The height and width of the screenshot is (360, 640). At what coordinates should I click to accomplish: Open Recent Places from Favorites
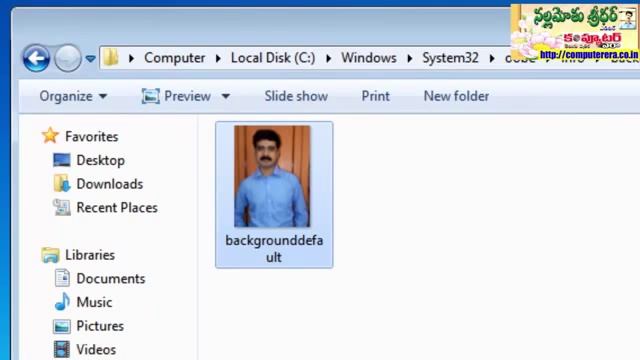[117, 208]
